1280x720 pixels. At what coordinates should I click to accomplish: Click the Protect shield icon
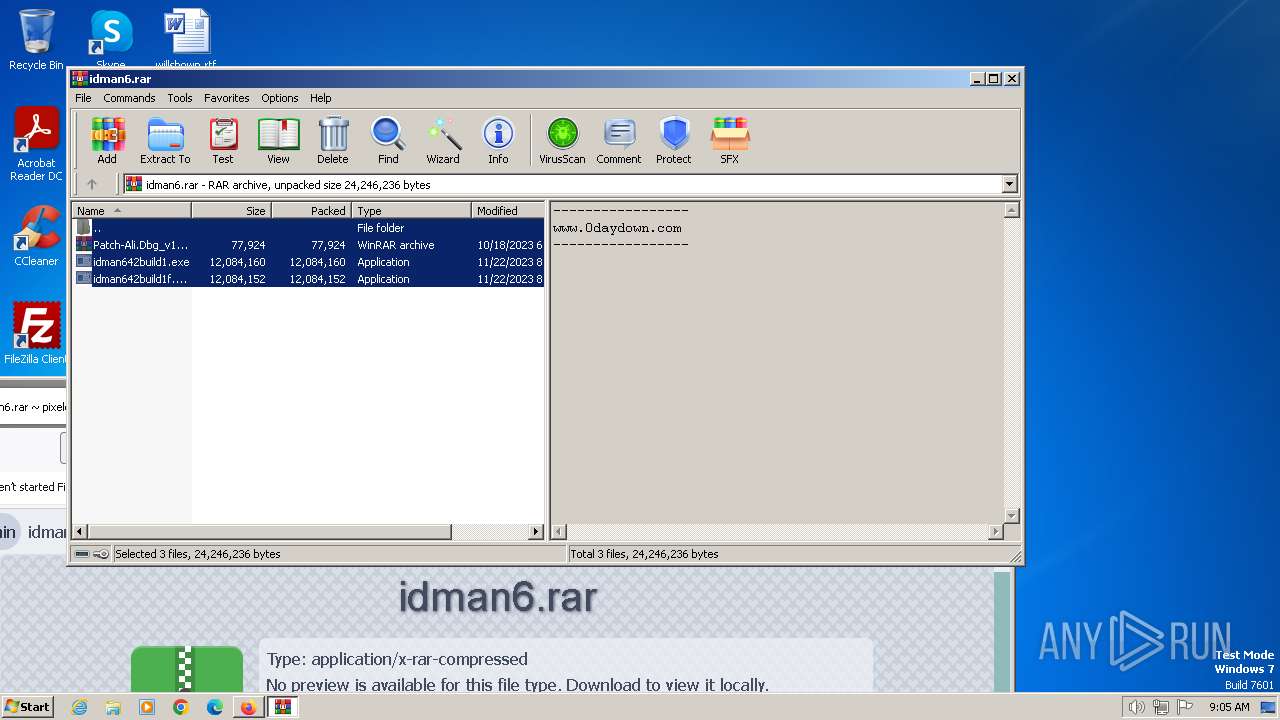(x=674, y=141)
